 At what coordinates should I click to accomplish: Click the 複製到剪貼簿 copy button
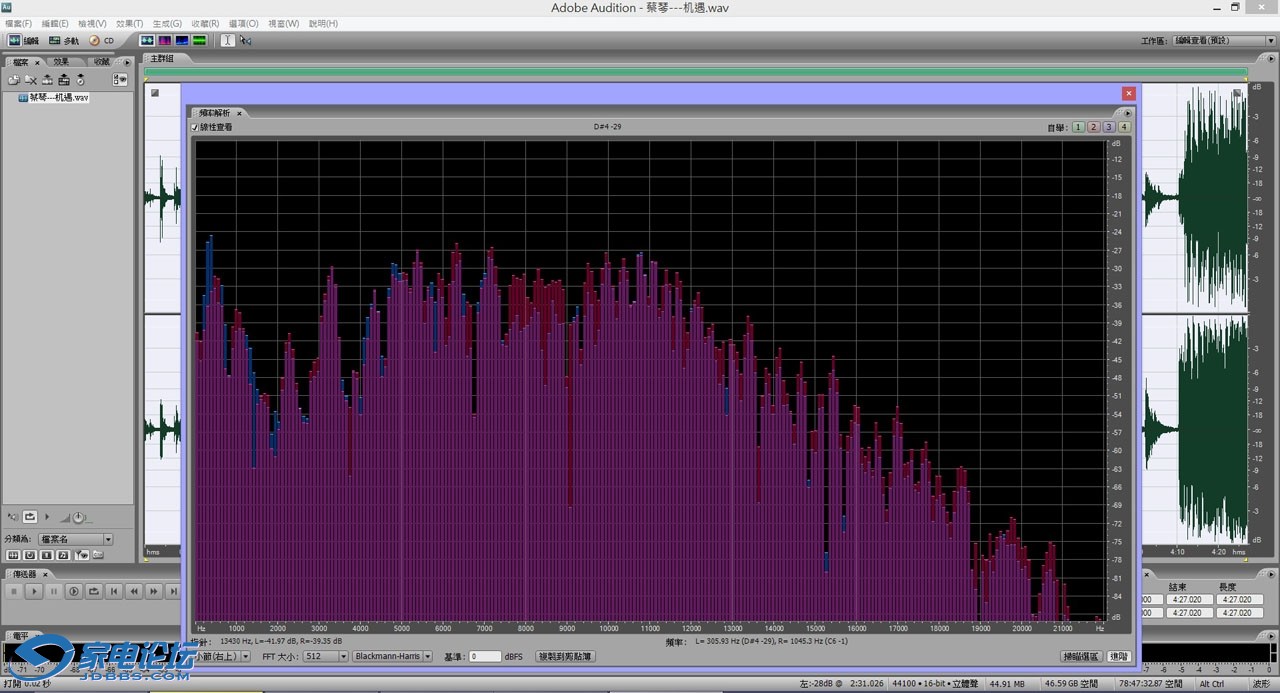coord(565,657)
